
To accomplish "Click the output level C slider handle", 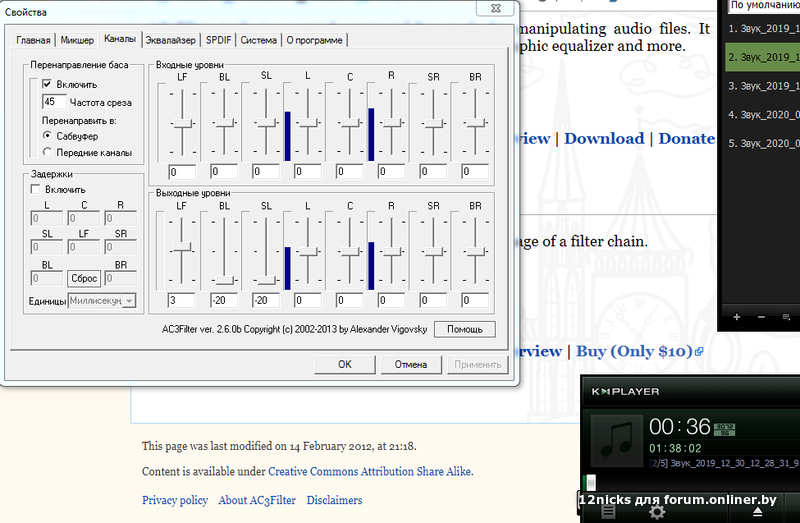I will (x=349, y=252).
